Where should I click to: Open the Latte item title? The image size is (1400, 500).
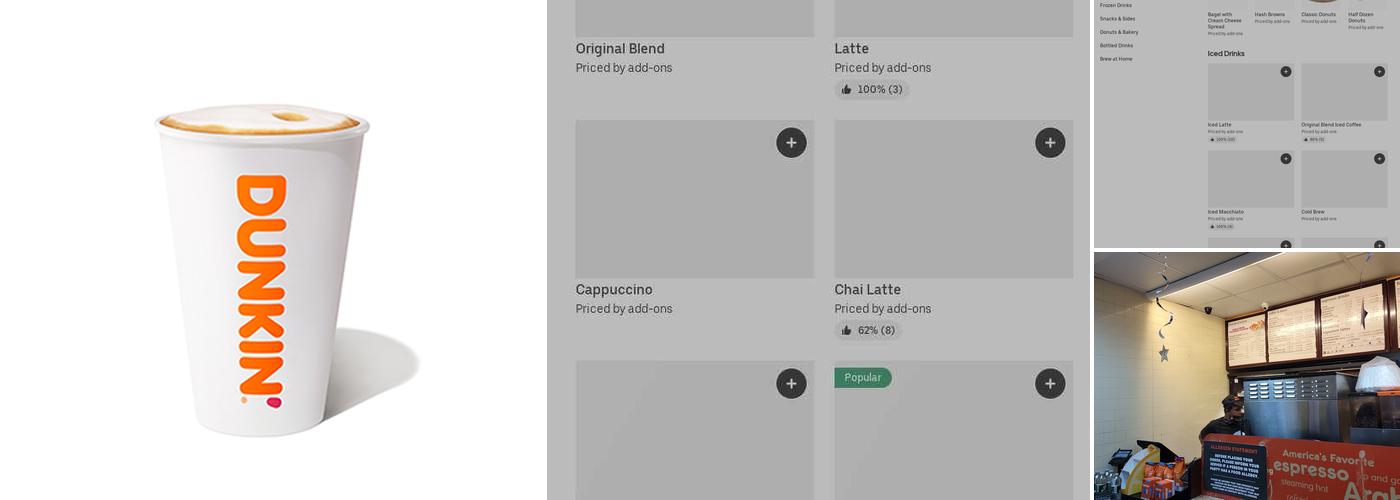[x=852, y=49]
